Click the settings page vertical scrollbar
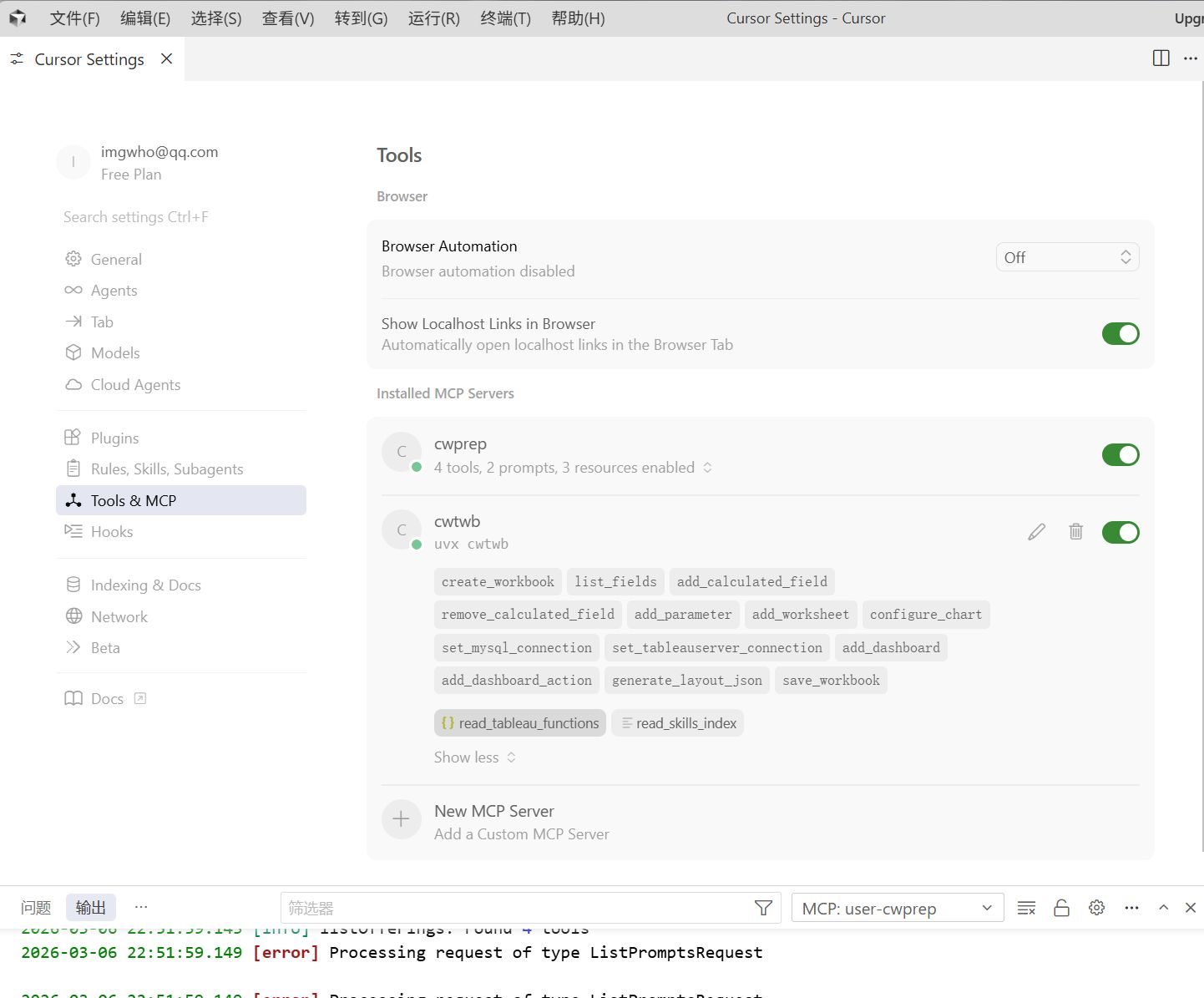Screen dimensions: 1204x998 [1201, 468]
